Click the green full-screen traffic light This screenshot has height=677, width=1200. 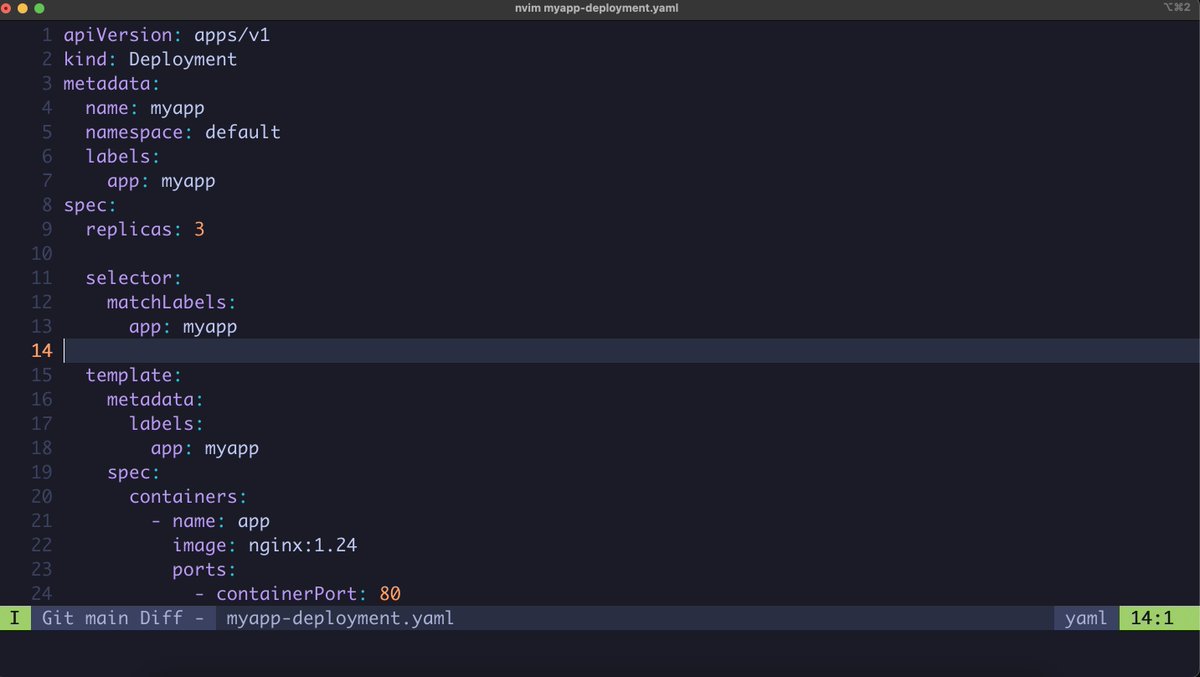[x=40, y=8]
